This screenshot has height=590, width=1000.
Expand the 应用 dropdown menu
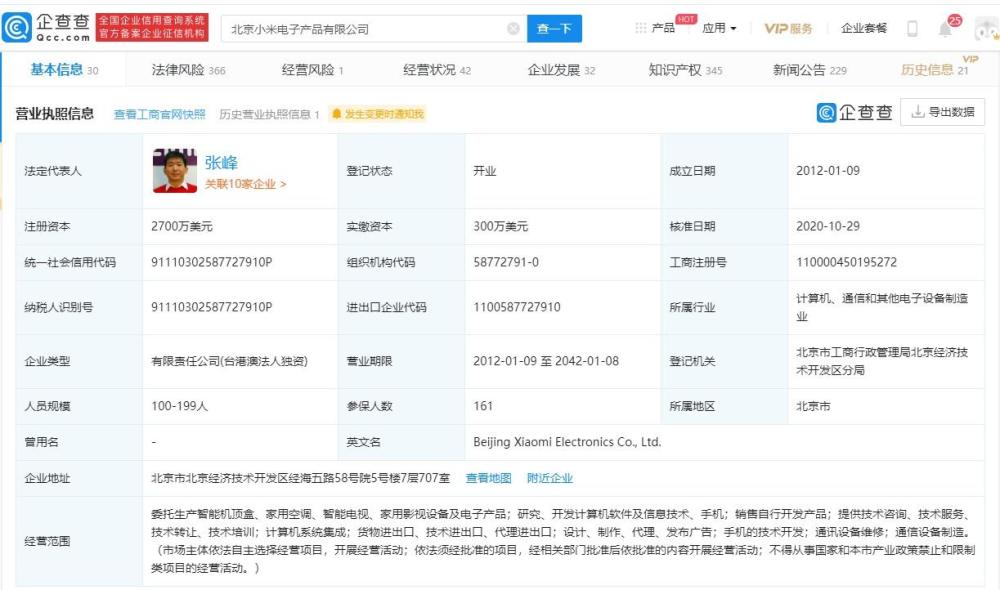719,28
